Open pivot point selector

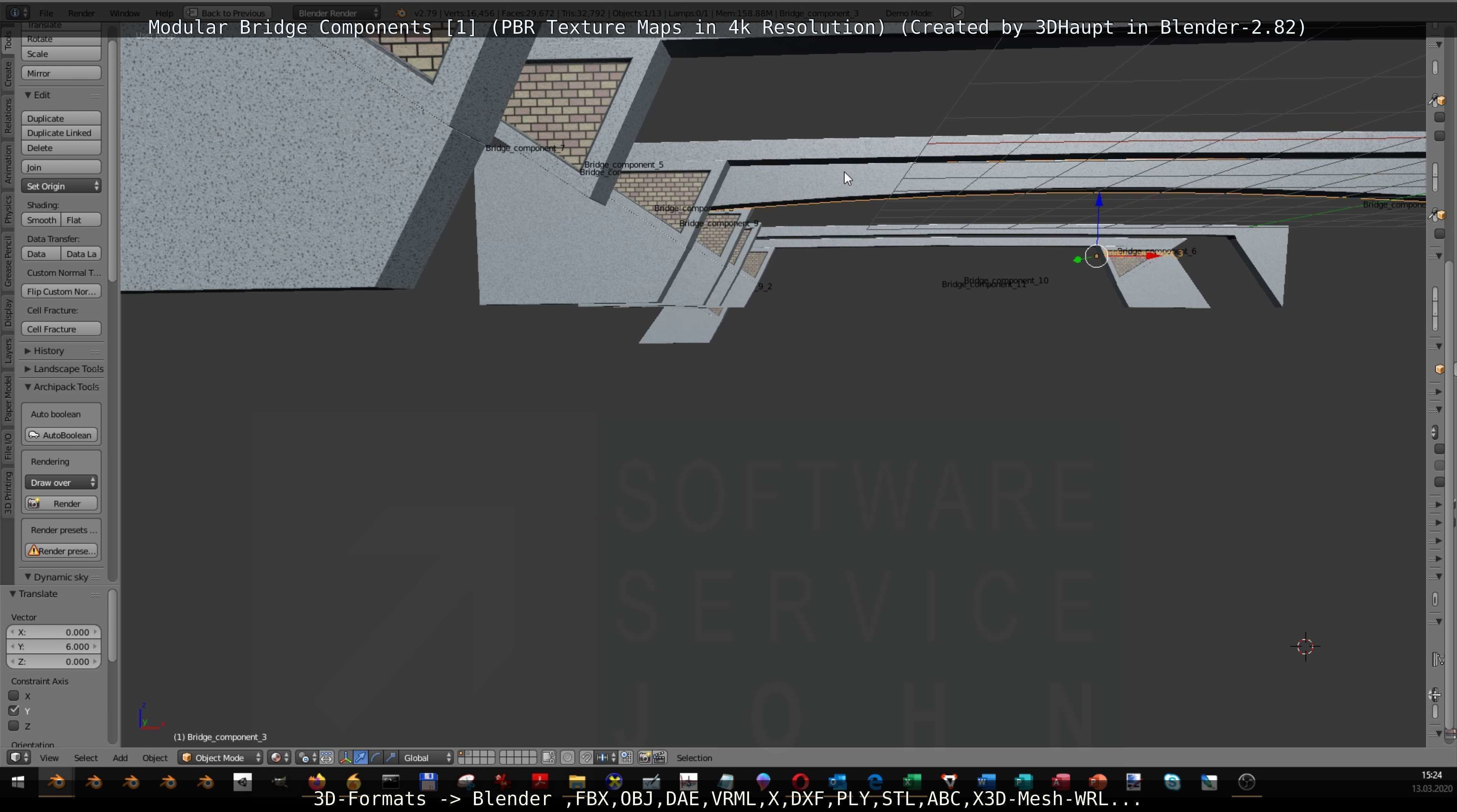click(x=307, y=758)
